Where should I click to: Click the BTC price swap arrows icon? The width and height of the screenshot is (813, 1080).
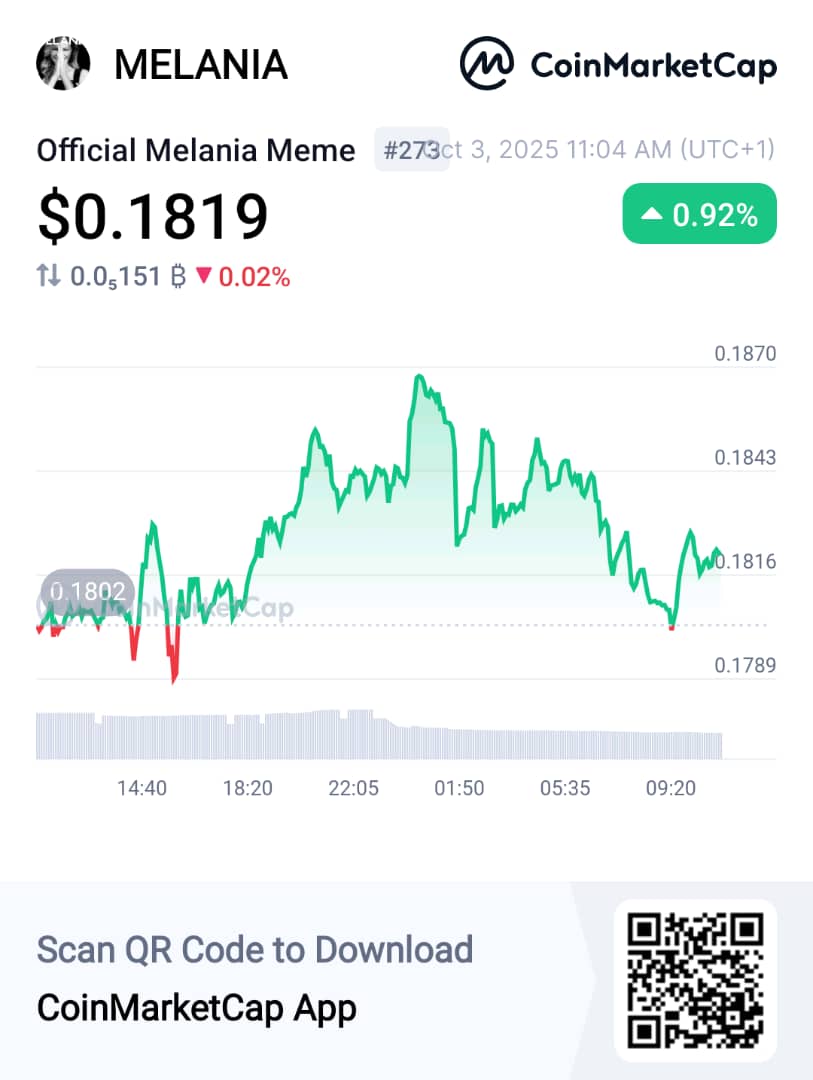click(49, 276)
